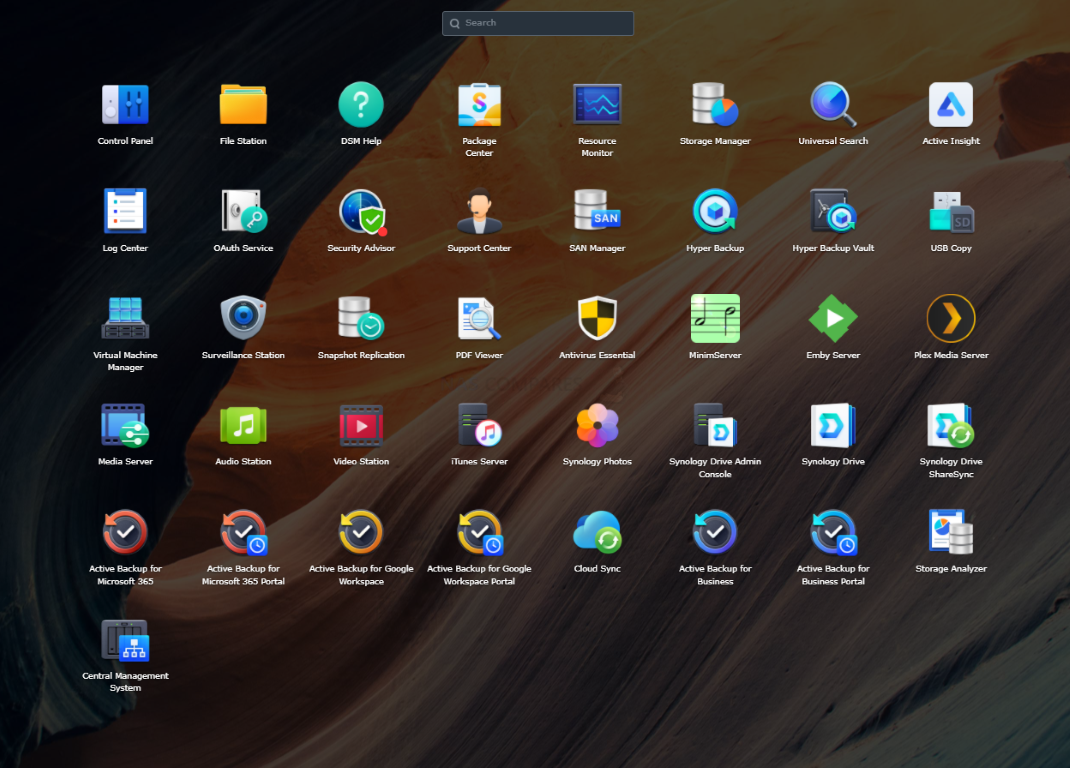Open Plex Media Server
Screen dimensions: 1070x768
point(951,318)
